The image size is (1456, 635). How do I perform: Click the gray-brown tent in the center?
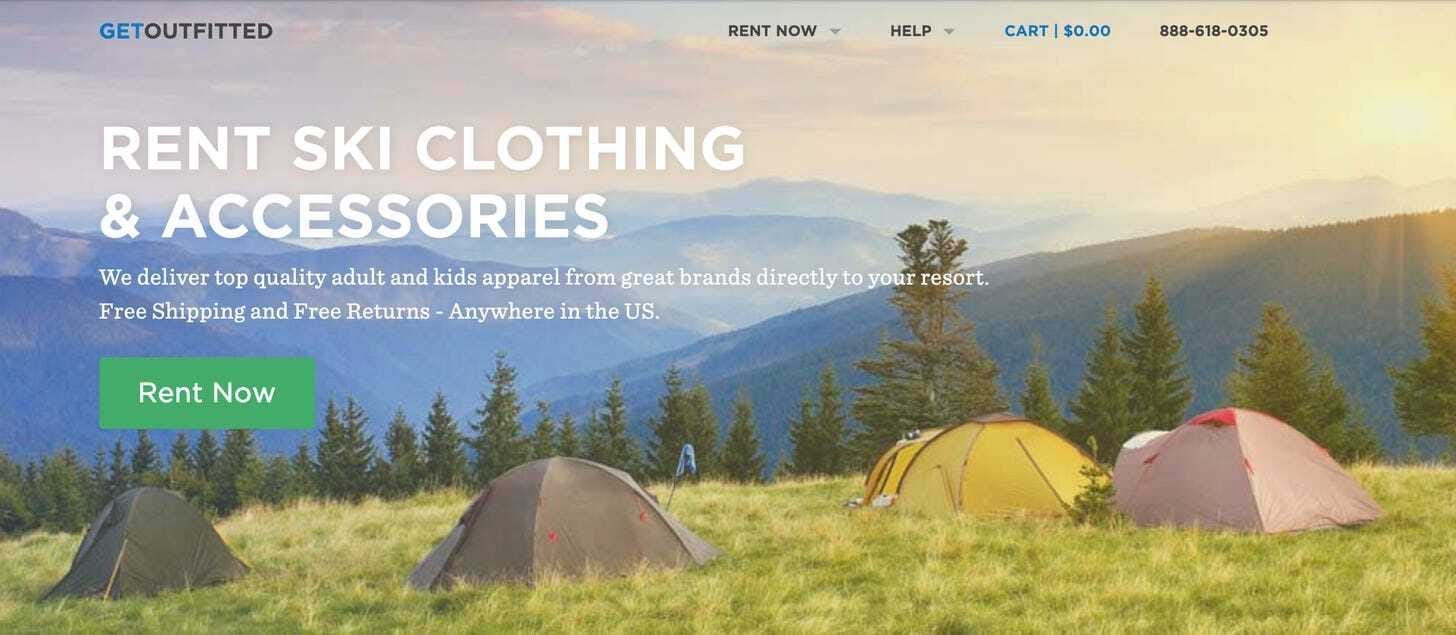tap(562, 522)
